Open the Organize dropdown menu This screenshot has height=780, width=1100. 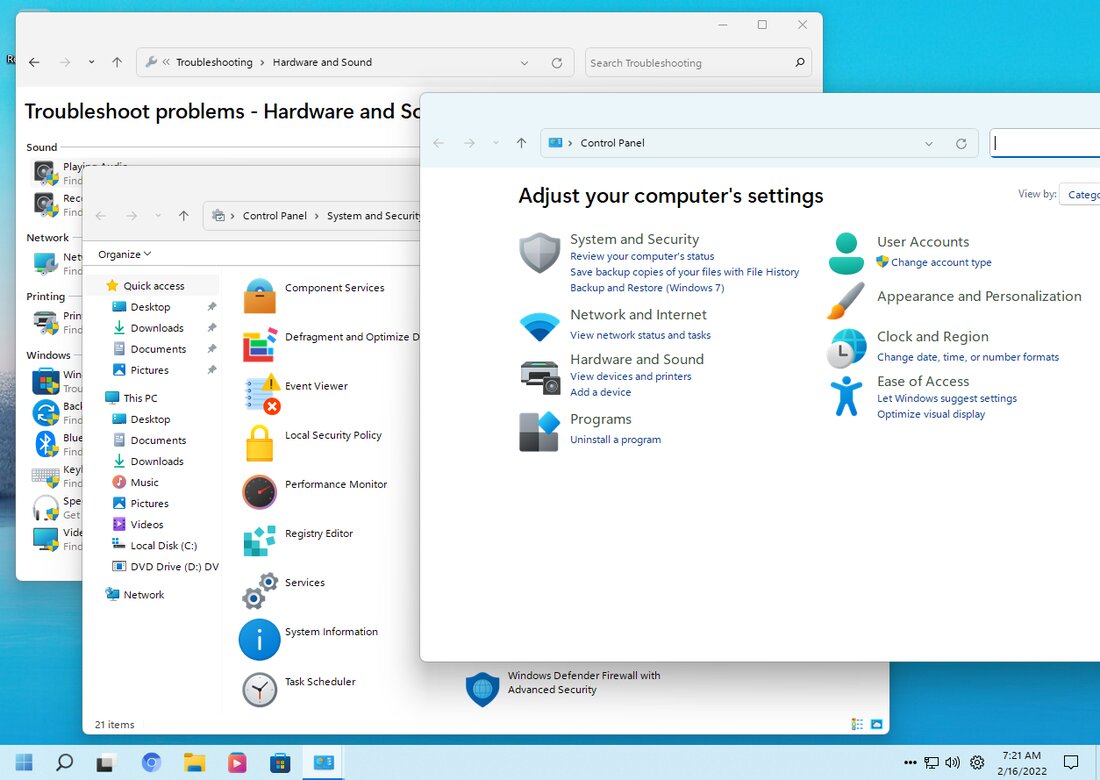tap(124, 254)
